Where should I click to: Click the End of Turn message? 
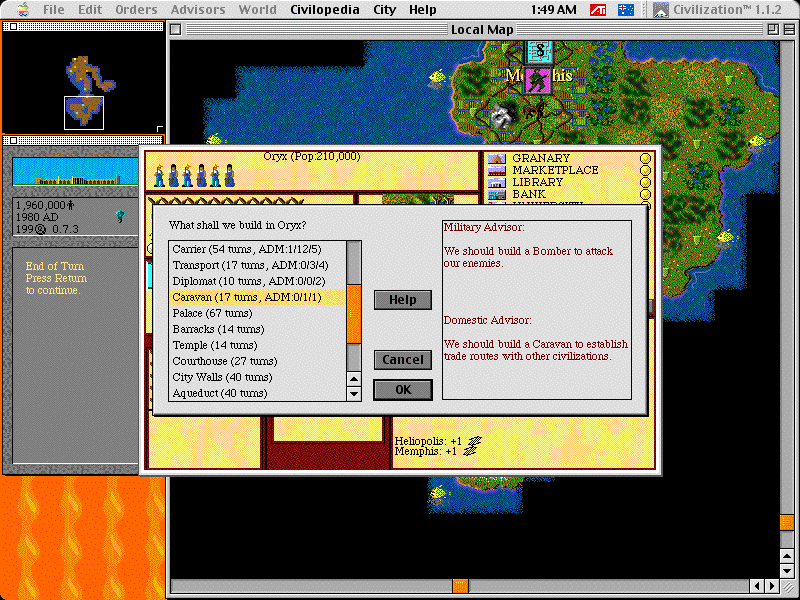(56, 278)
